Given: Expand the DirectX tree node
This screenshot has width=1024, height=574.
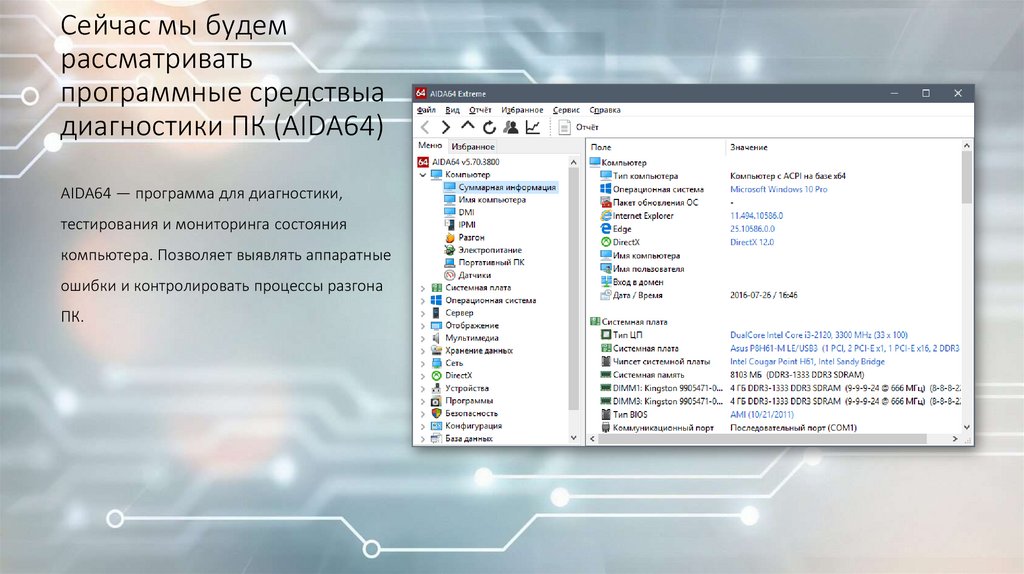Looking at the screenshot, I should pyautogui.click(x=423, y=376).
